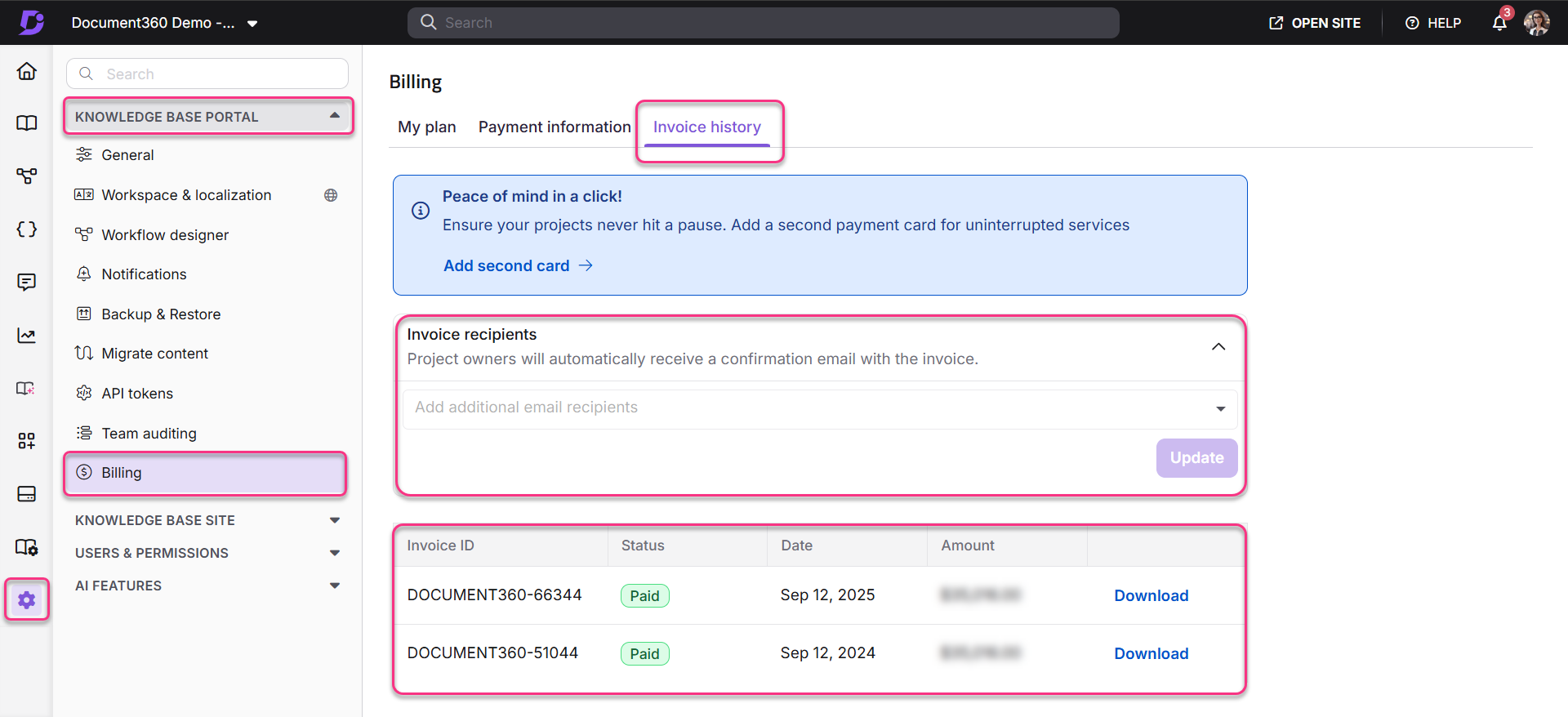The image size is (1568, 717).
Task: Click the arrow icon after Add second card
Action: (586, 265)
